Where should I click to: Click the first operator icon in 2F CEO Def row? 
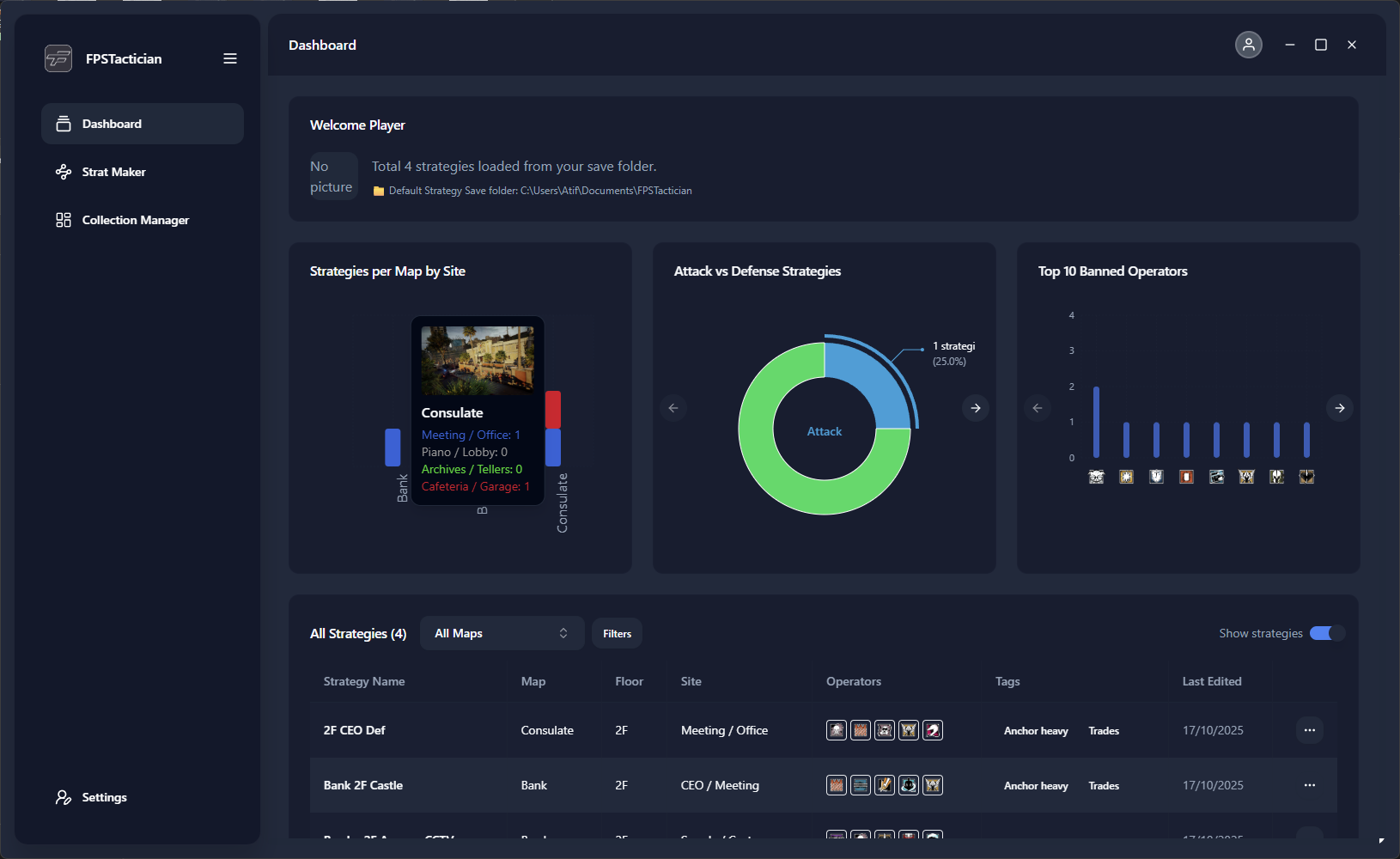[836, 730]
